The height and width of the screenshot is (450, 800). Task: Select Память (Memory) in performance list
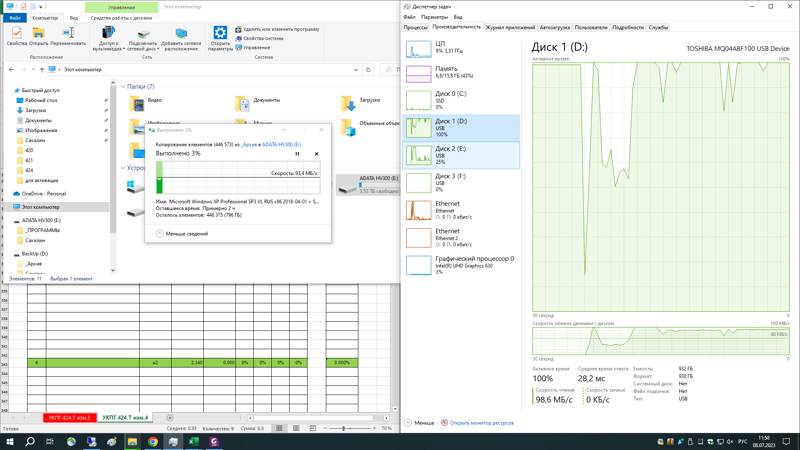pyautogui.click(x=448, y=72)
